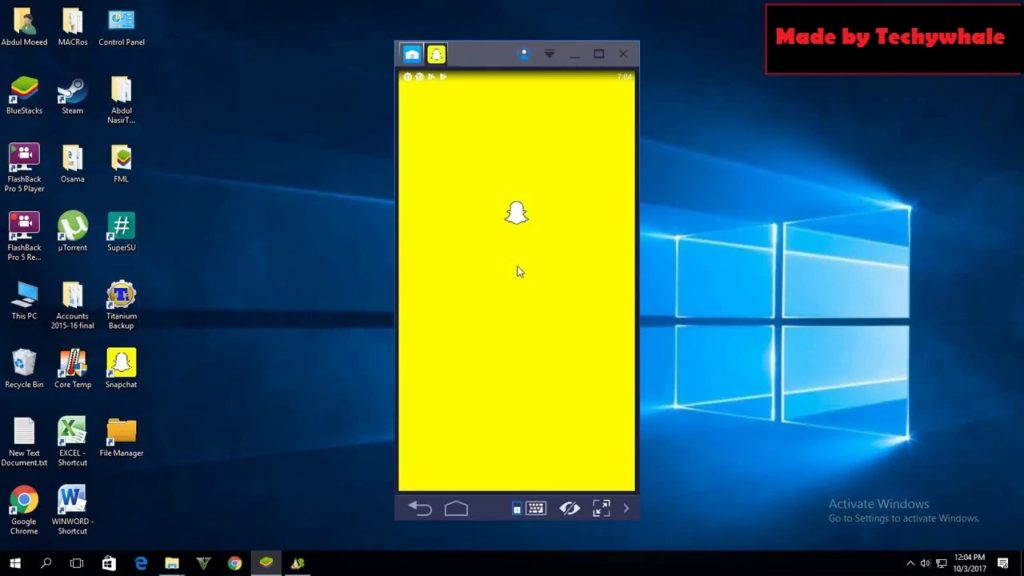Image resolution: width=1024 pixels, height=576 pixels.
Task: Open the BlueStacks keyboard controls icon
Action: click(x=536, y=508)
